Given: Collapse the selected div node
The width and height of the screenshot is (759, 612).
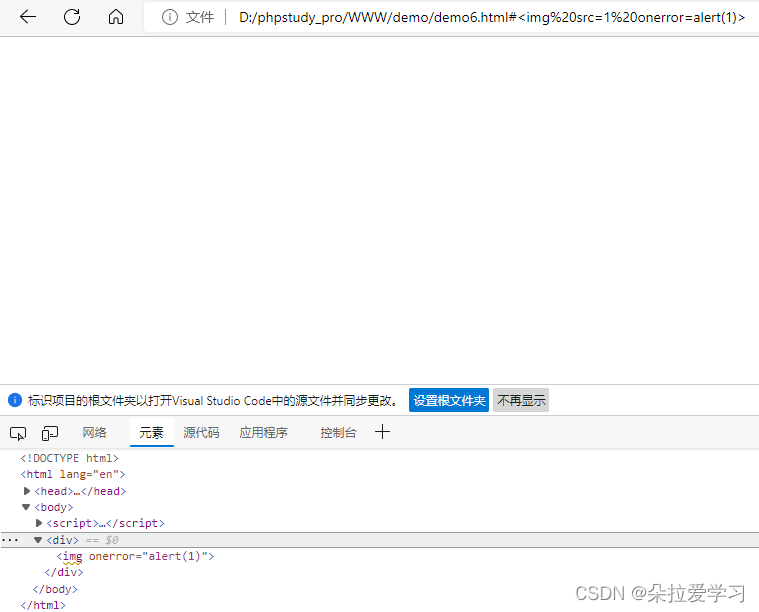Looking at the screenshot, I should click(39, 540).
